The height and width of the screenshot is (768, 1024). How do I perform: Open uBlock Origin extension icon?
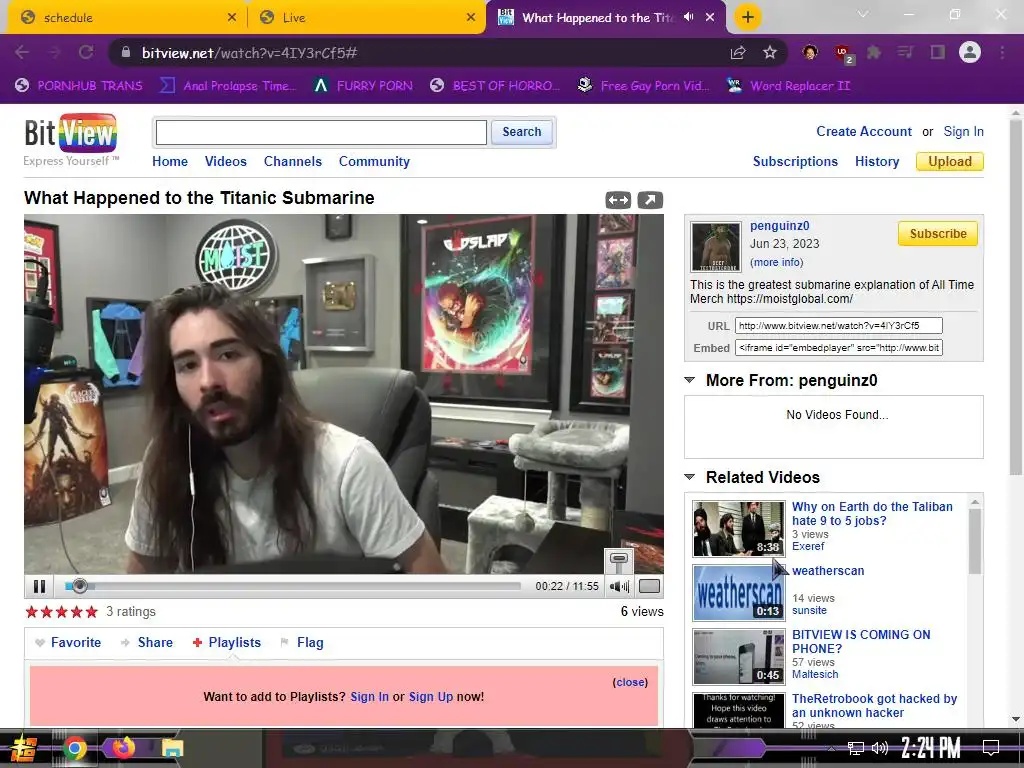click(843, 54)
